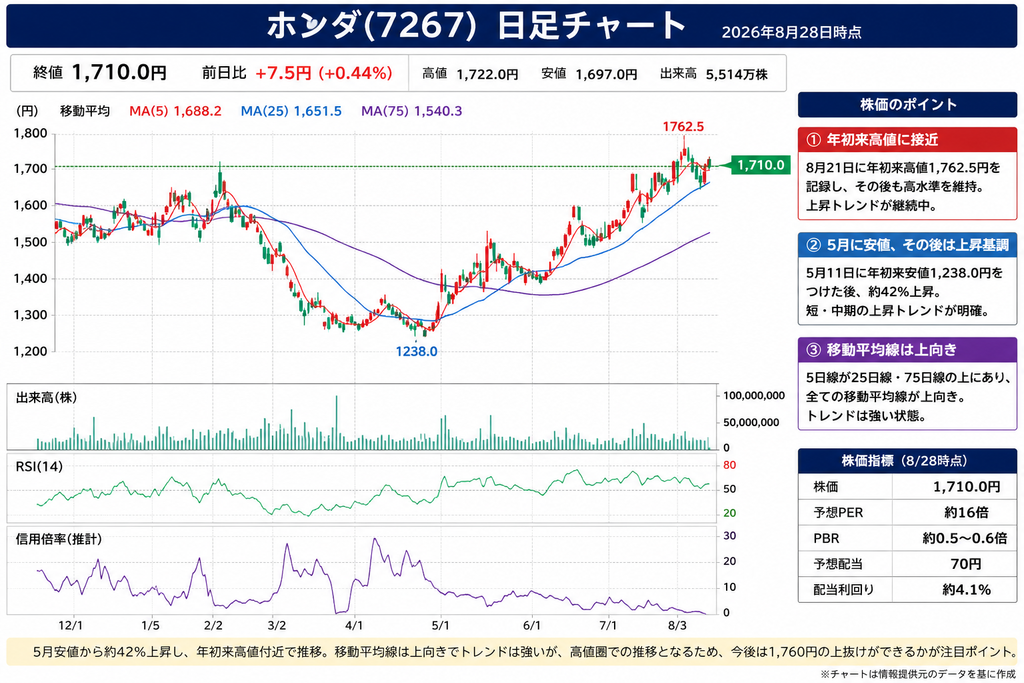Click the 短・中期の上昇トレンドが明確。 sentence

pyautogui.click(x=897, y=311)
